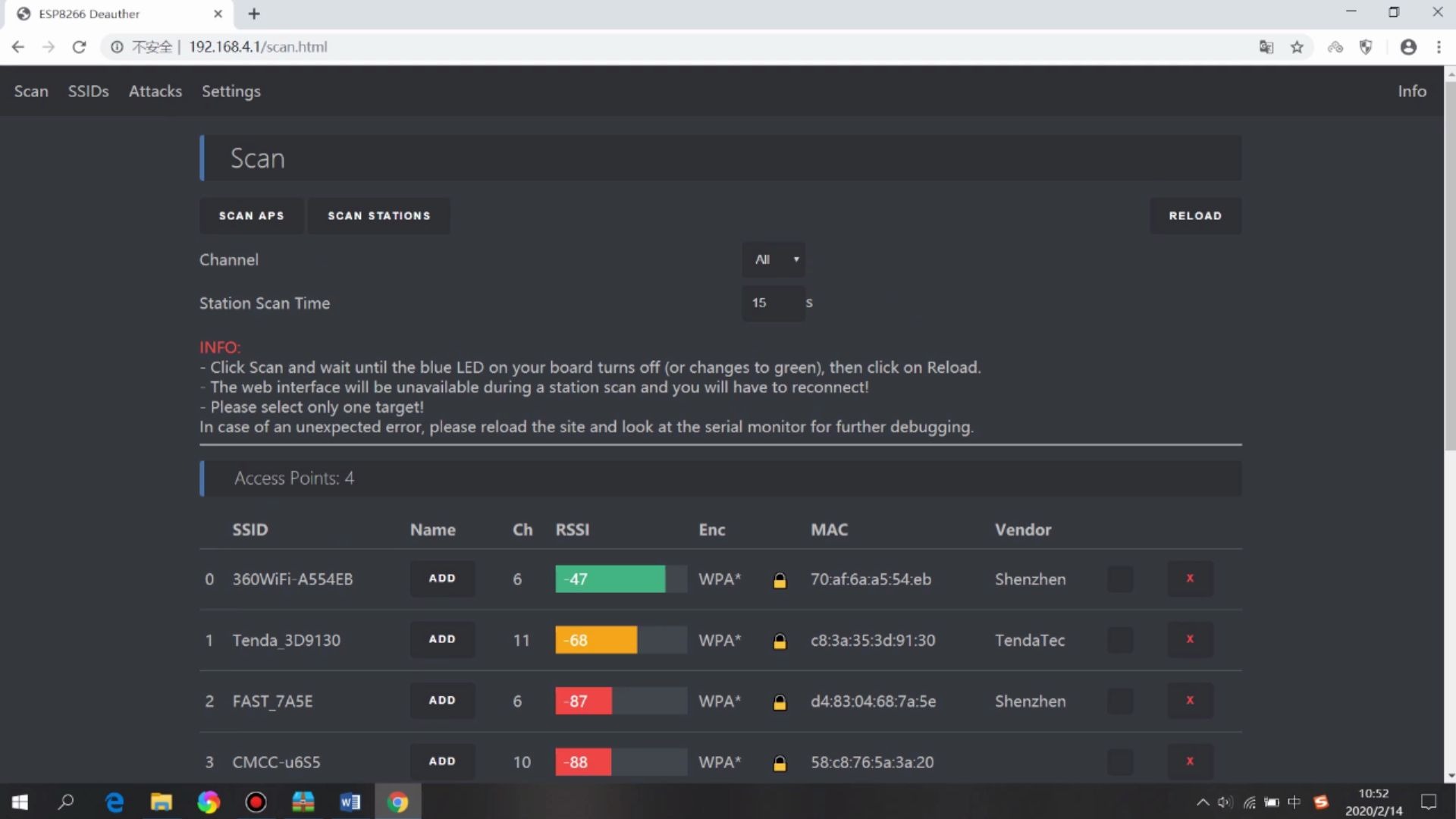Go to the Attacks page
Viewport: 1456px width, 819px height.
[x=155, y=91]
